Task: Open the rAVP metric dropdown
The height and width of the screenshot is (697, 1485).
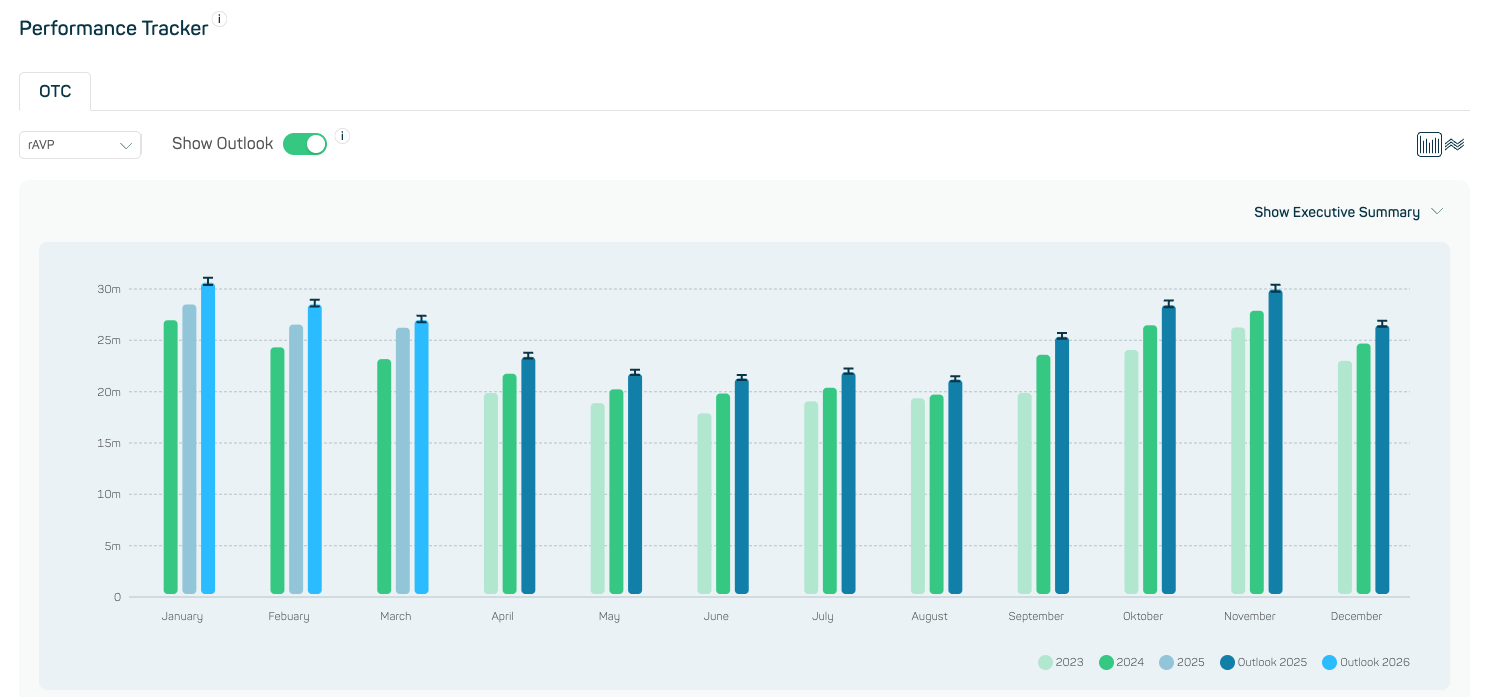Action: pos(80,145)
